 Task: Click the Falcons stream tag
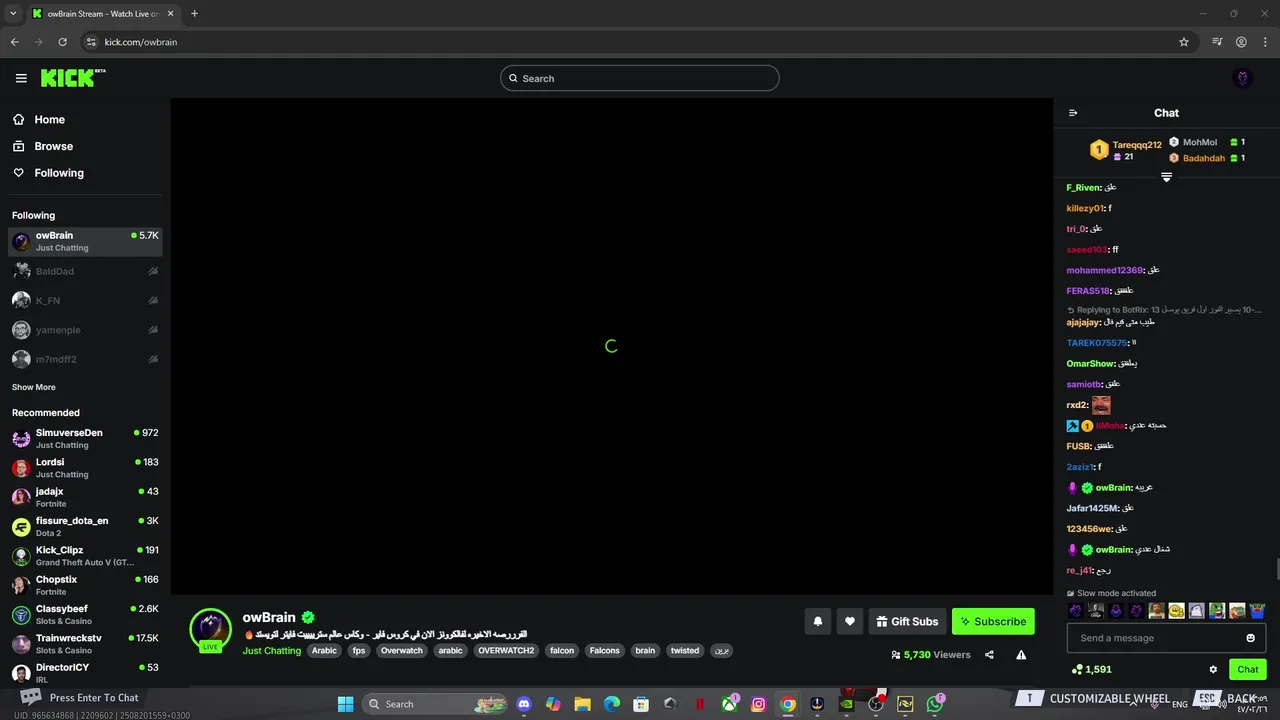(x=604, y=651)
